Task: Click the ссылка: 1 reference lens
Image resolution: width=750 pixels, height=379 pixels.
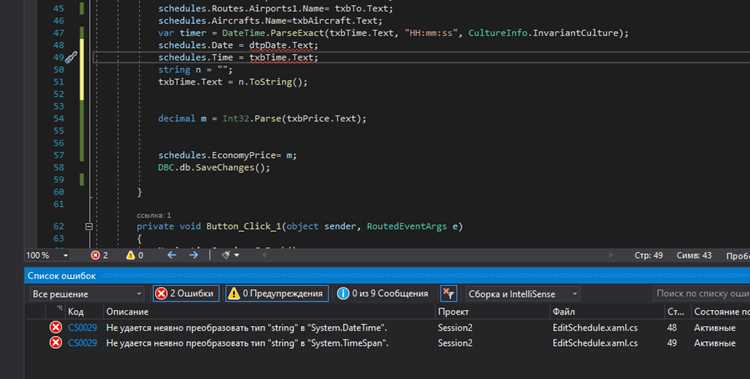Action: pyautogui.click(x=154, y=216)
